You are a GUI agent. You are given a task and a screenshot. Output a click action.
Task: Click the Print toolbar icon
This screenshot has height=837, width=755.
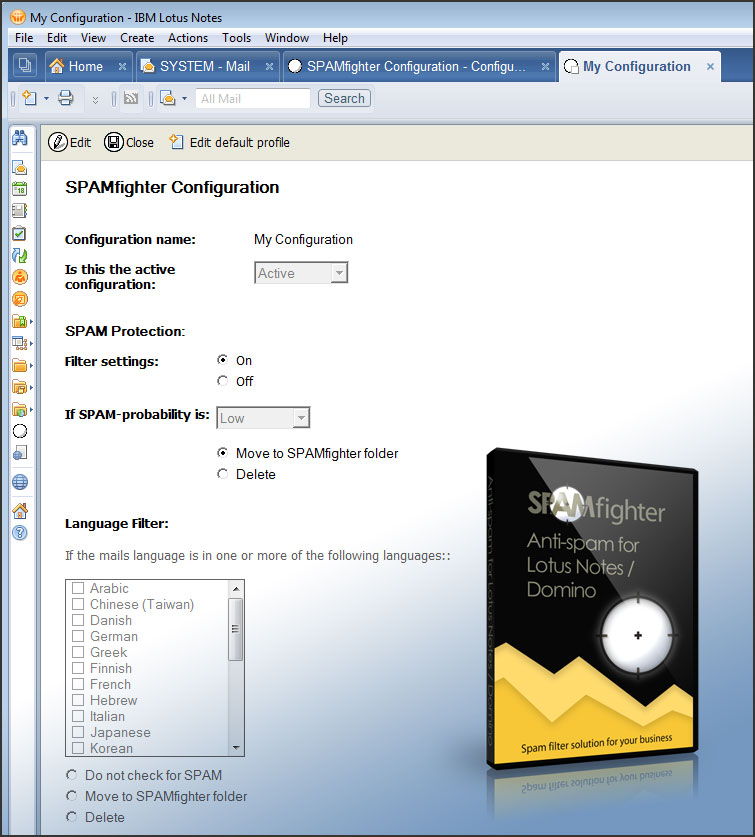coord(66,98)
